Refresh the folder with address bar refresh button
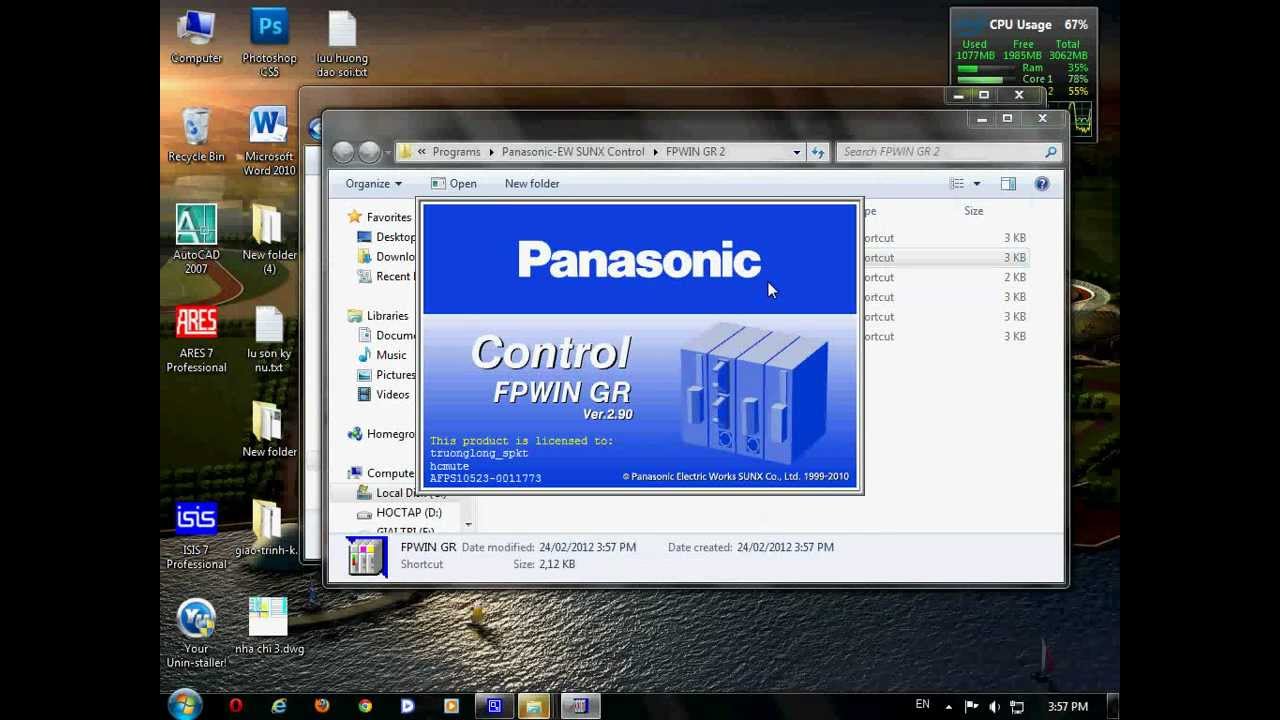 tap(818, 152)
